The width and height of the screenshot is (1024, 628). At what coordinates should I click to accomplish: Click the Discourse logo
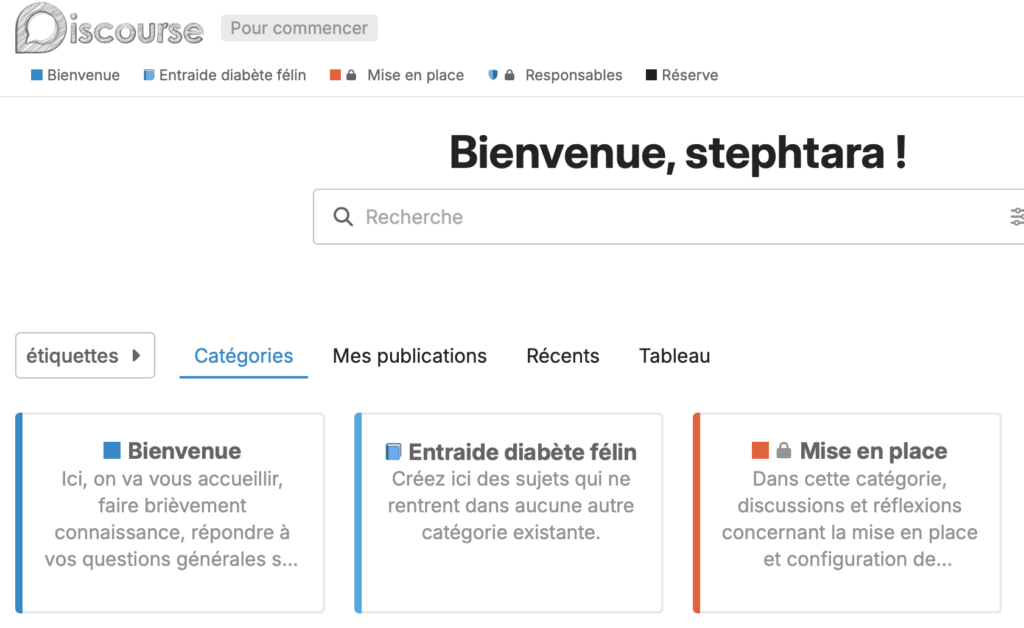click(x=109, y=29)
